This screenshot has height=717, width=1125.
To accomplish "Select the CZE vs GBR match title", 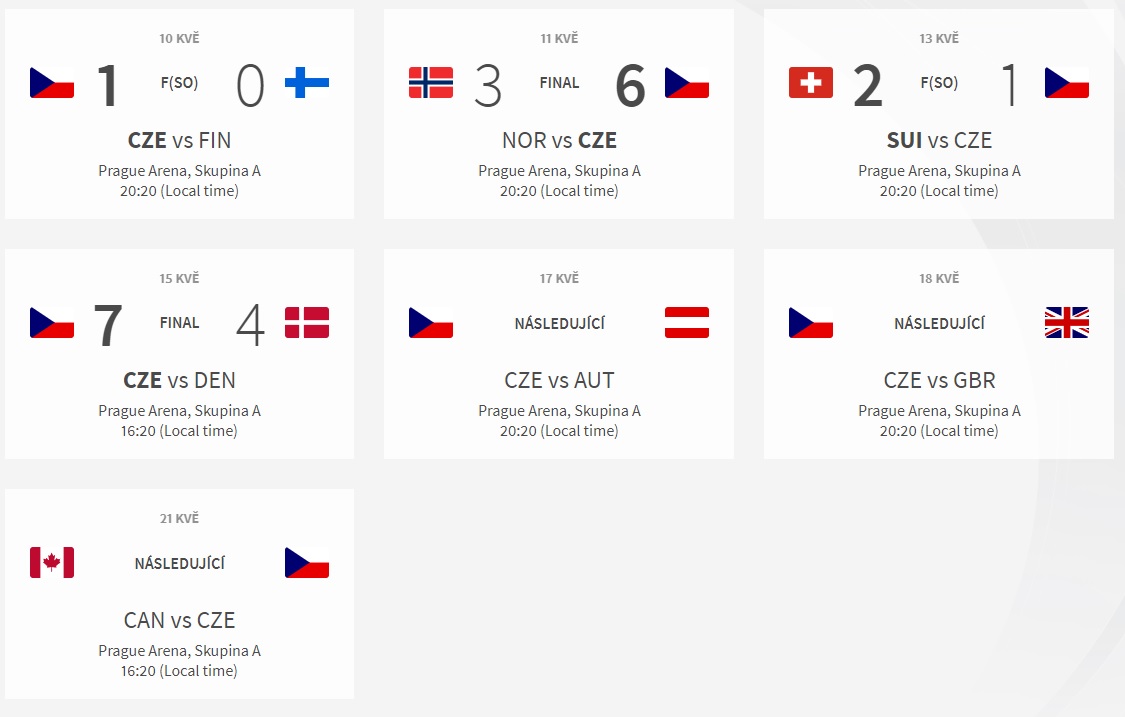I will [939, 380].
